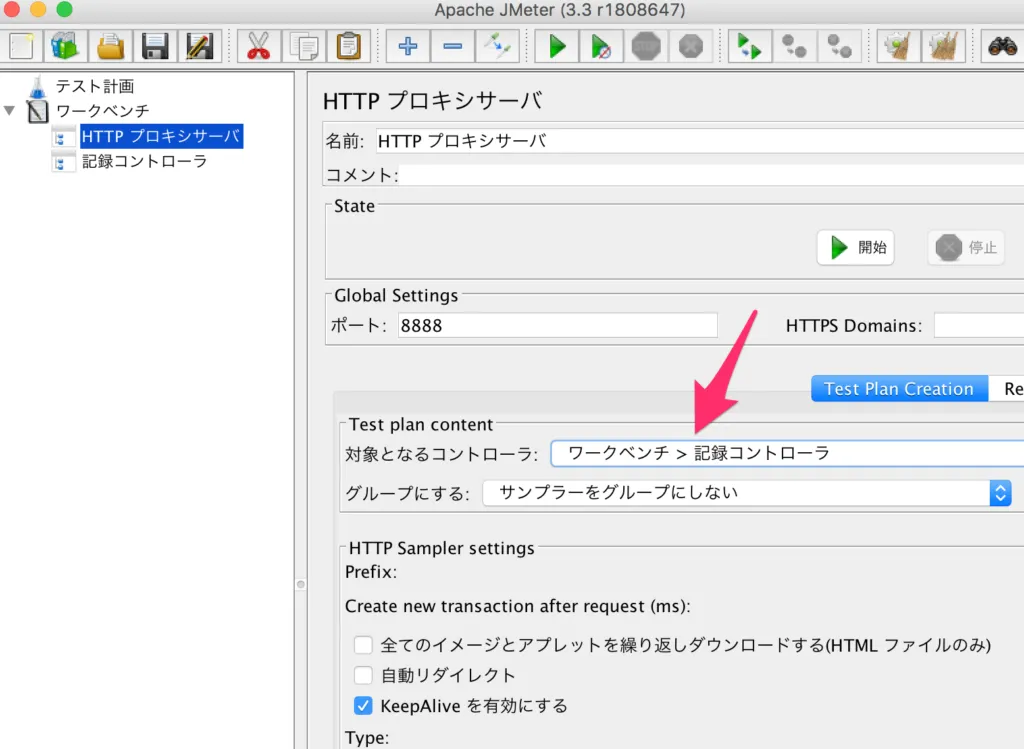Image resolution: width=1024 pixels, height=749 pixels.
Task: Click the コメント comment field
Action: coord(711,175)
